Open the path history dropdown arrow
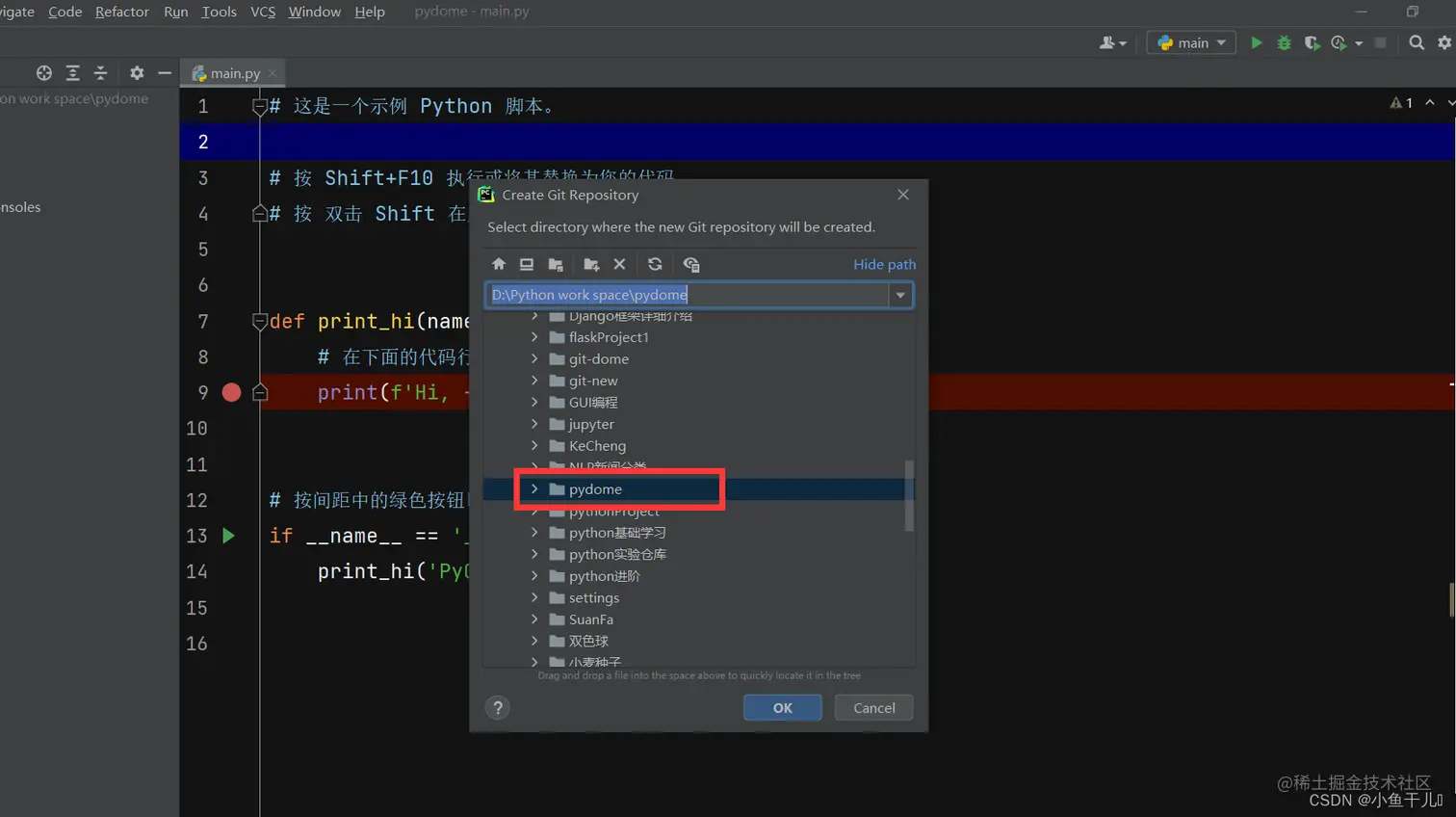This screenshot has width=1456, height=817. coord(900,295)
